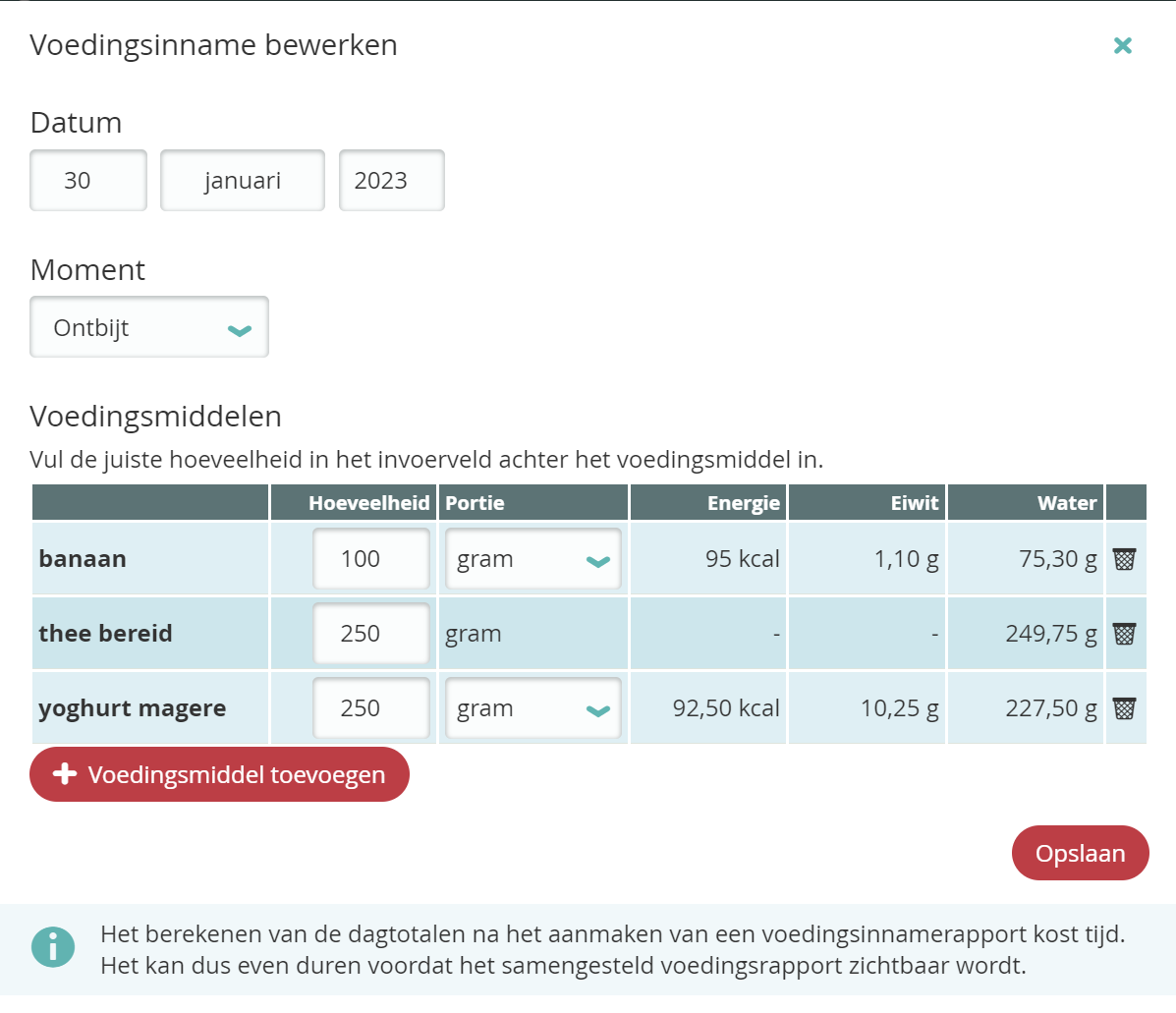
Task: Click the Hoeveelheid column header
Action: click(x=368, y=503)
